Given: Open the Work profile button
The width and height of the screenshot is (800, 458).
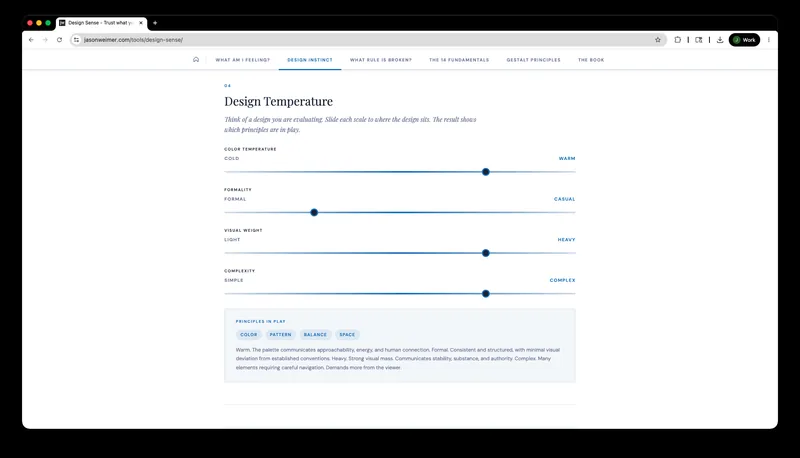Looking at the screenshot, I should click(x=744, y=40).
